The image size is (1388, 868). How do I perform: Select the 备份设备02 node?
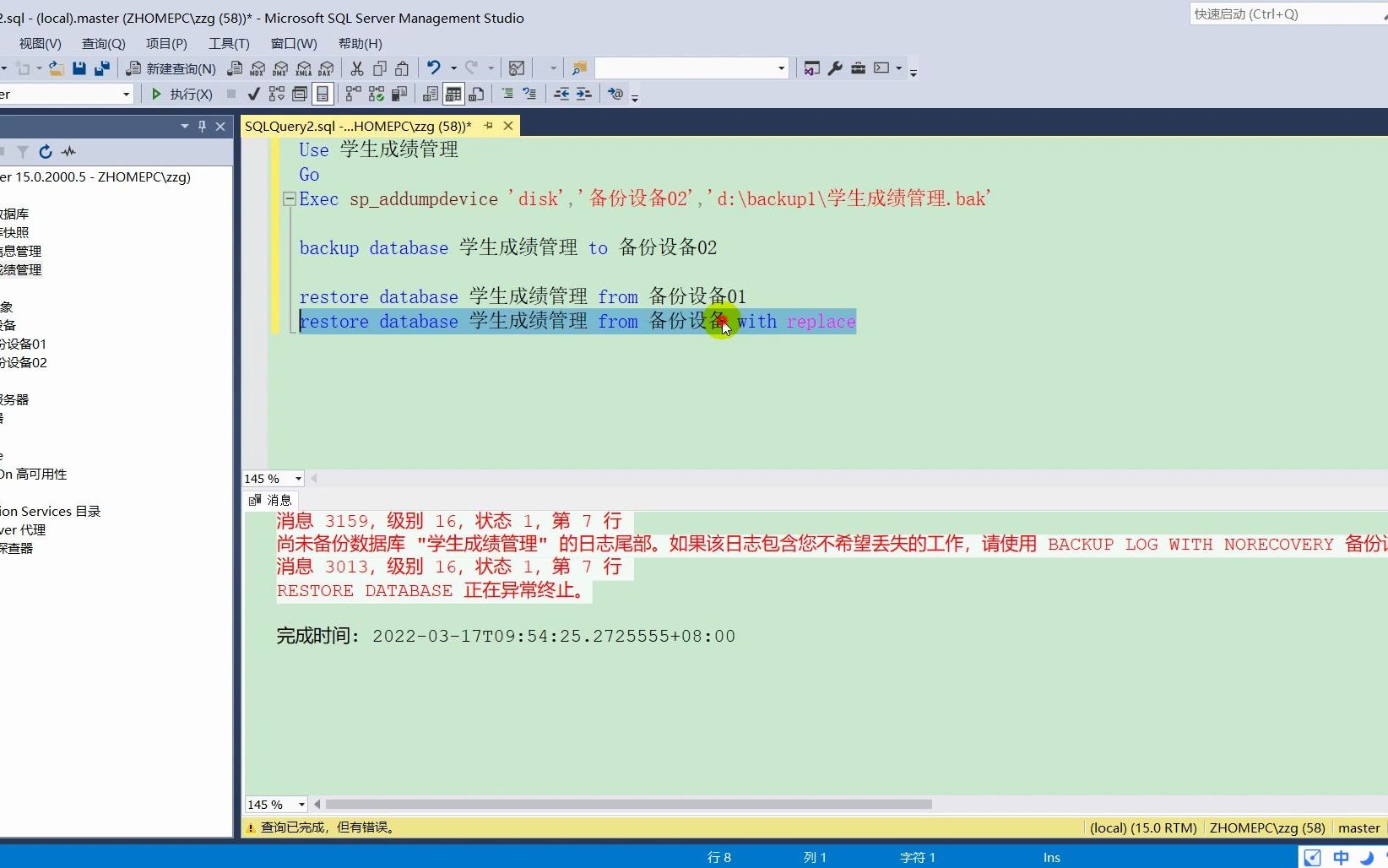(x=23, y=362)
